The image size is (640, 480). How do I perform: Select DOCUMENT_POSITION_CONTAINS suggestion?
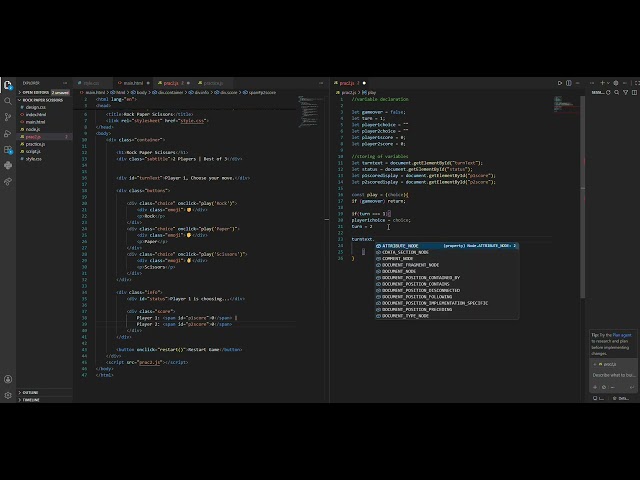tap(447, 284)
